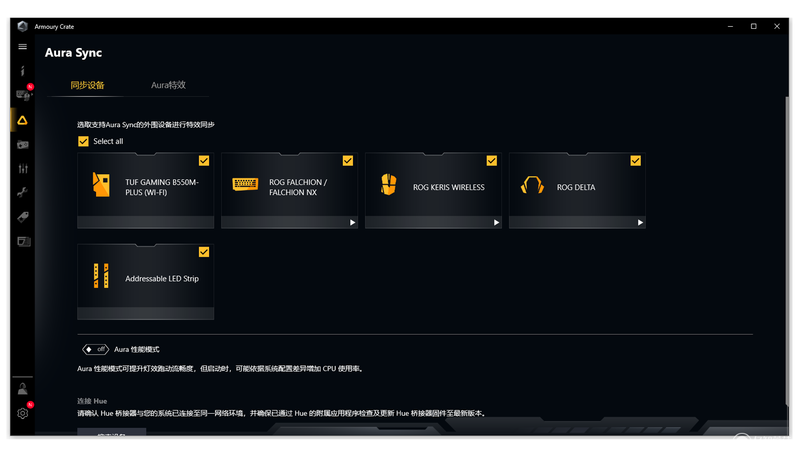Uncheck TUF GAMING B550M-PLUS (WI-FI) device

pos(204,161)
